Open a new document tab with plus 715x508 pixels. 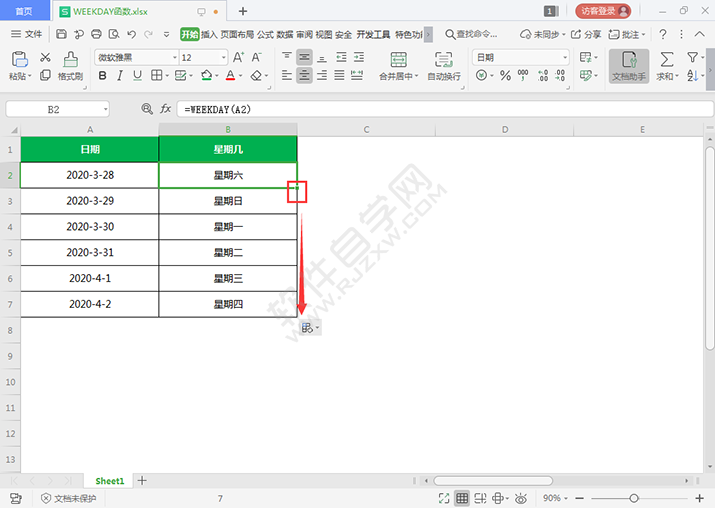[243, 11]
